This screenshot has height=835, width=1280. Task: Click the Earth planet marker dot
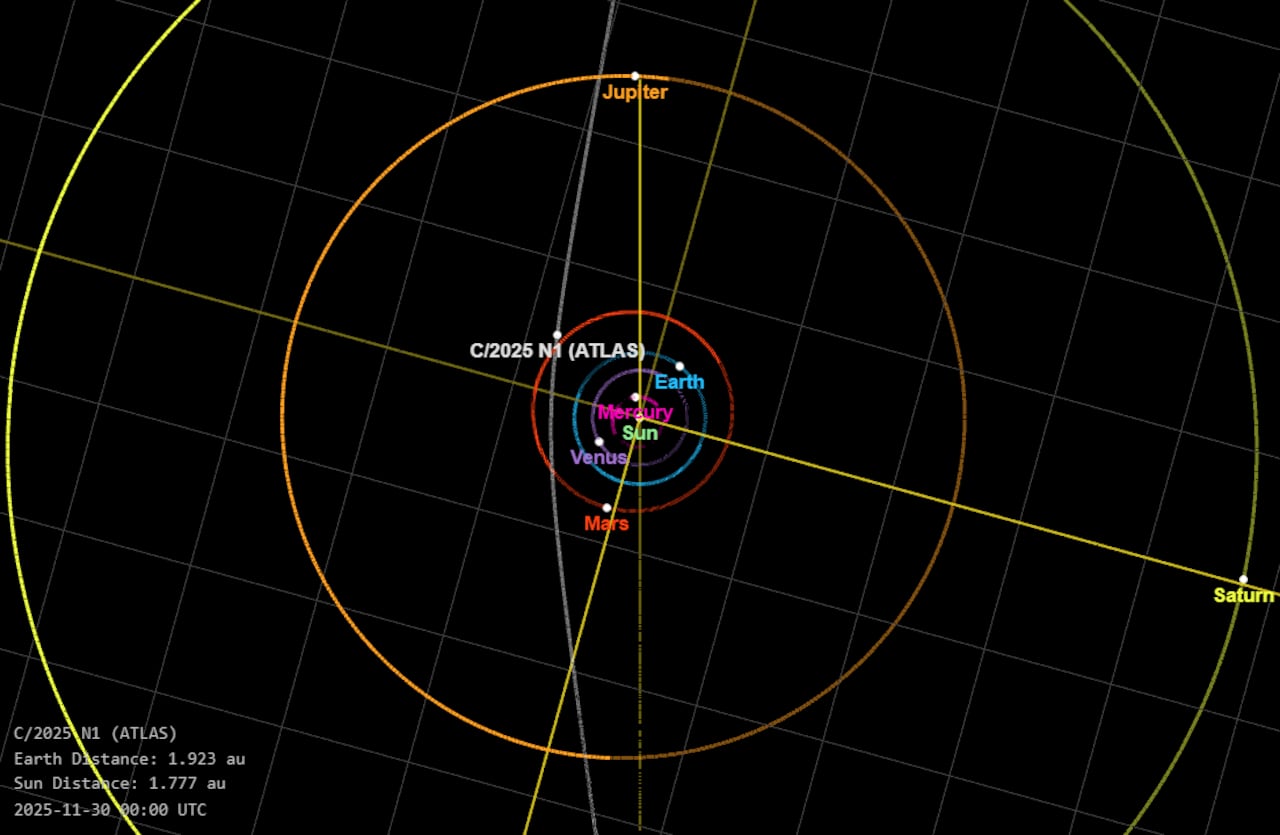click(679, 366)
